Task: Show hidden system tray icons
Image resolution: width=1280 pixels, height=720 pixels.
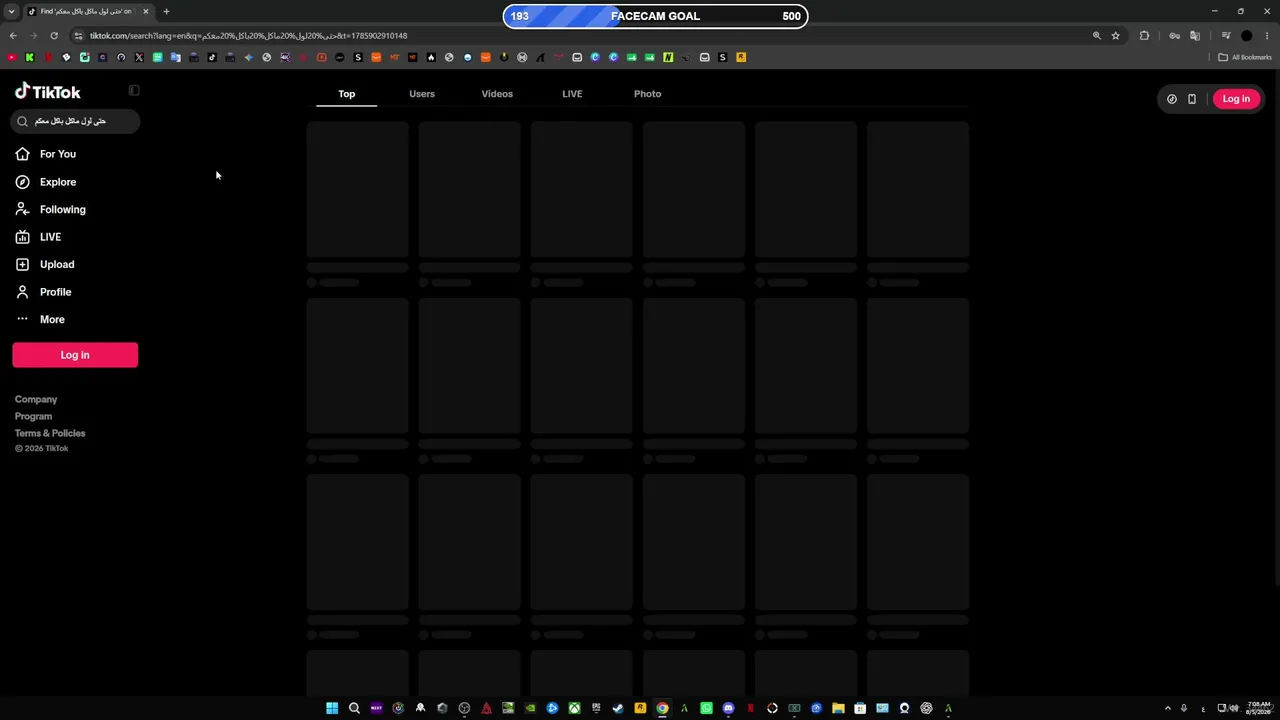Action: point(1167,708)
